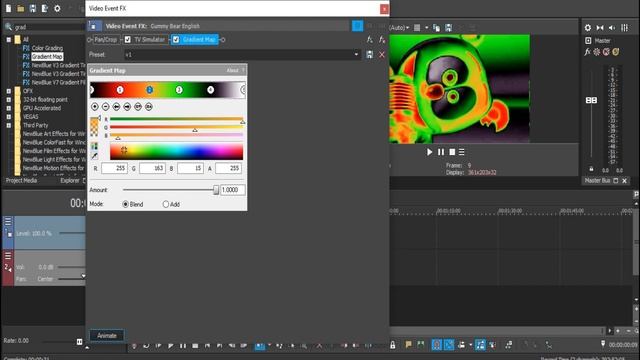Image resolution: width=640 pixels, height=360 pixels.
Task: Open Master bus settings gear
Action: [588, 28]
